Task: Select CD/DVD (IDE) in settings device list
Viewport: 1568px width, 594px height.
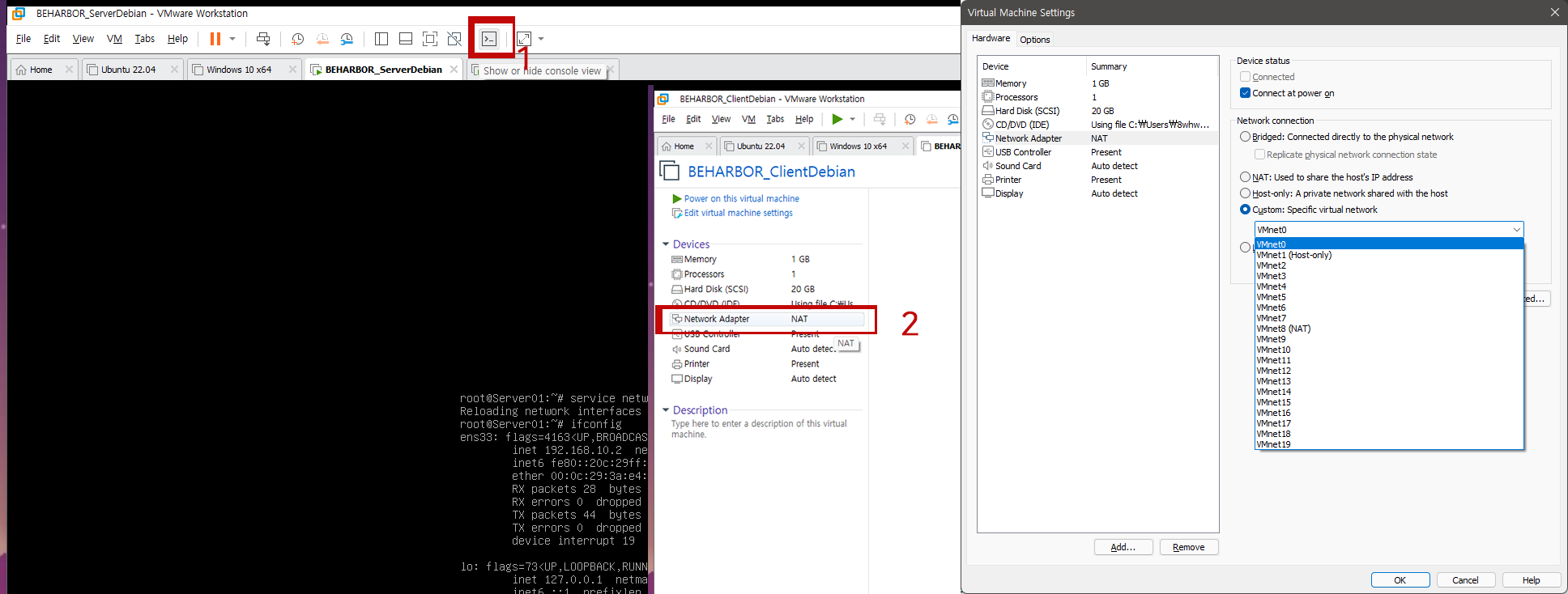Action: pyautogui.click(x=1098, y=125)
